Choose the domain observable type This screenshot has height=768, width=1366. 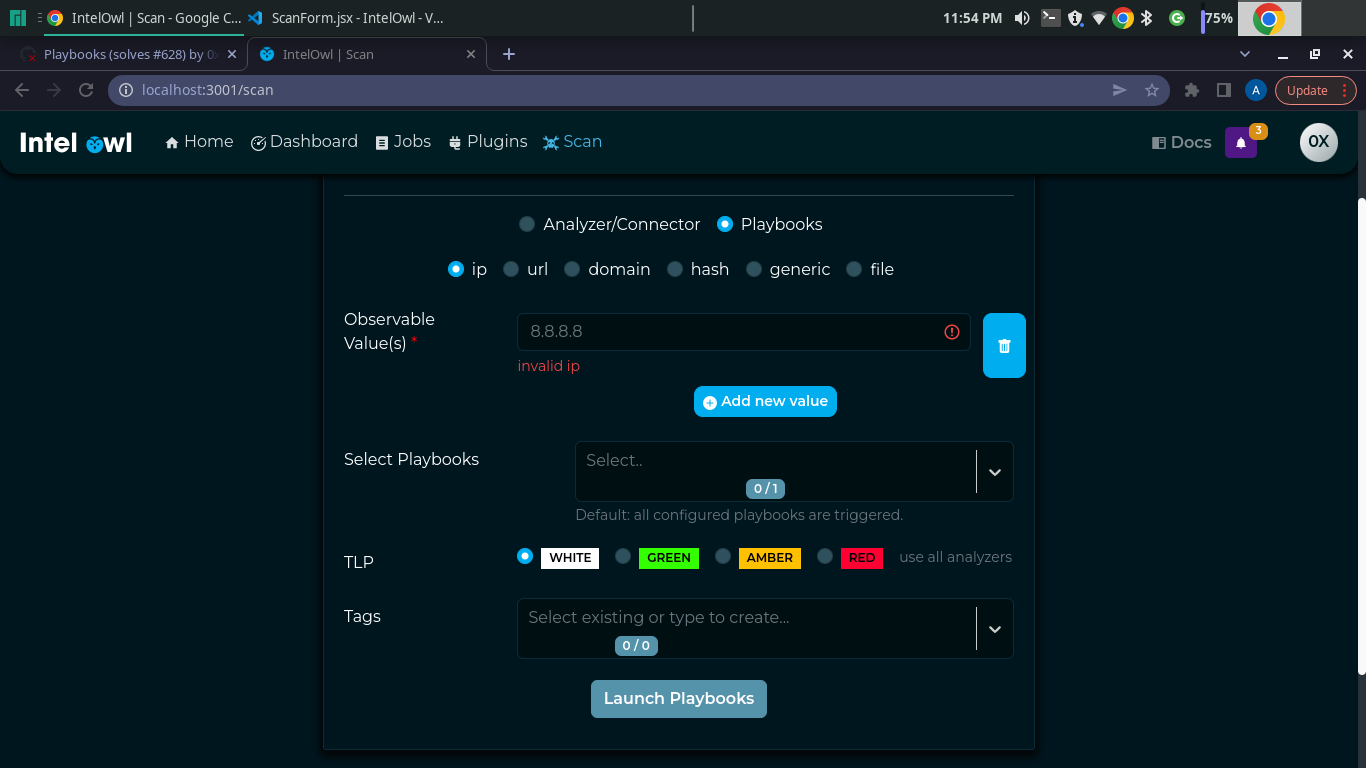click(x=572, y=269)
